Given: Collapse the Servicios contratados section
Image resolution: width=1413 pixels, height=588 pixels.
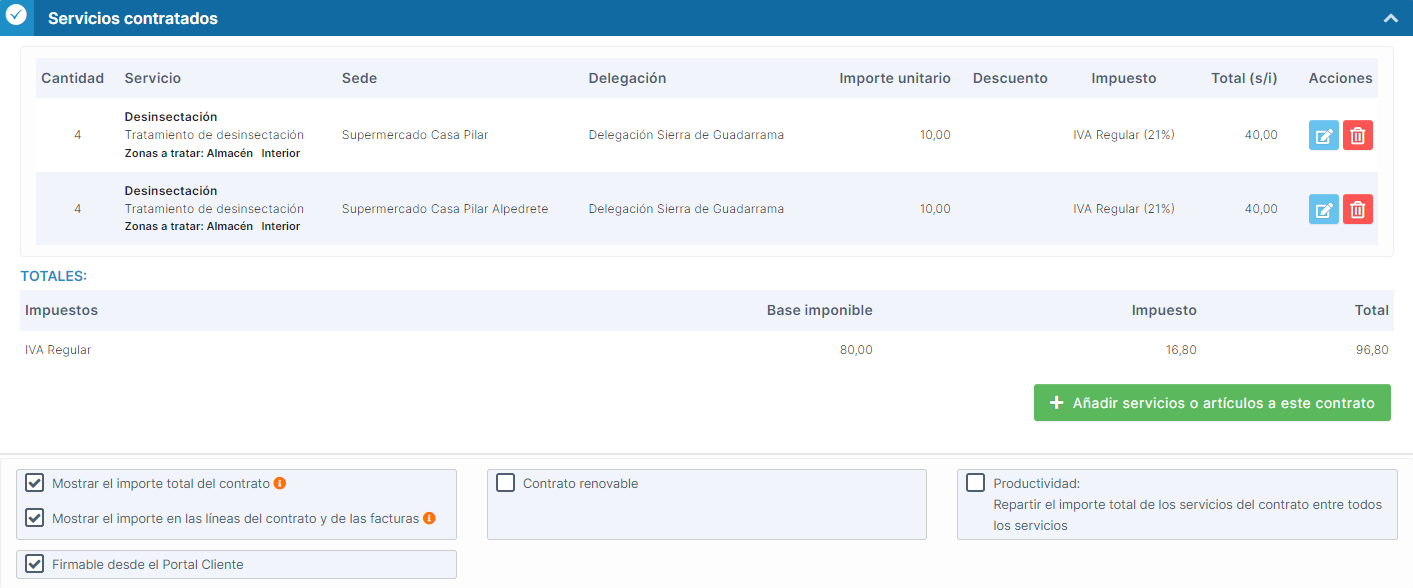Looking at the screenshot, I should point(1390,18).
